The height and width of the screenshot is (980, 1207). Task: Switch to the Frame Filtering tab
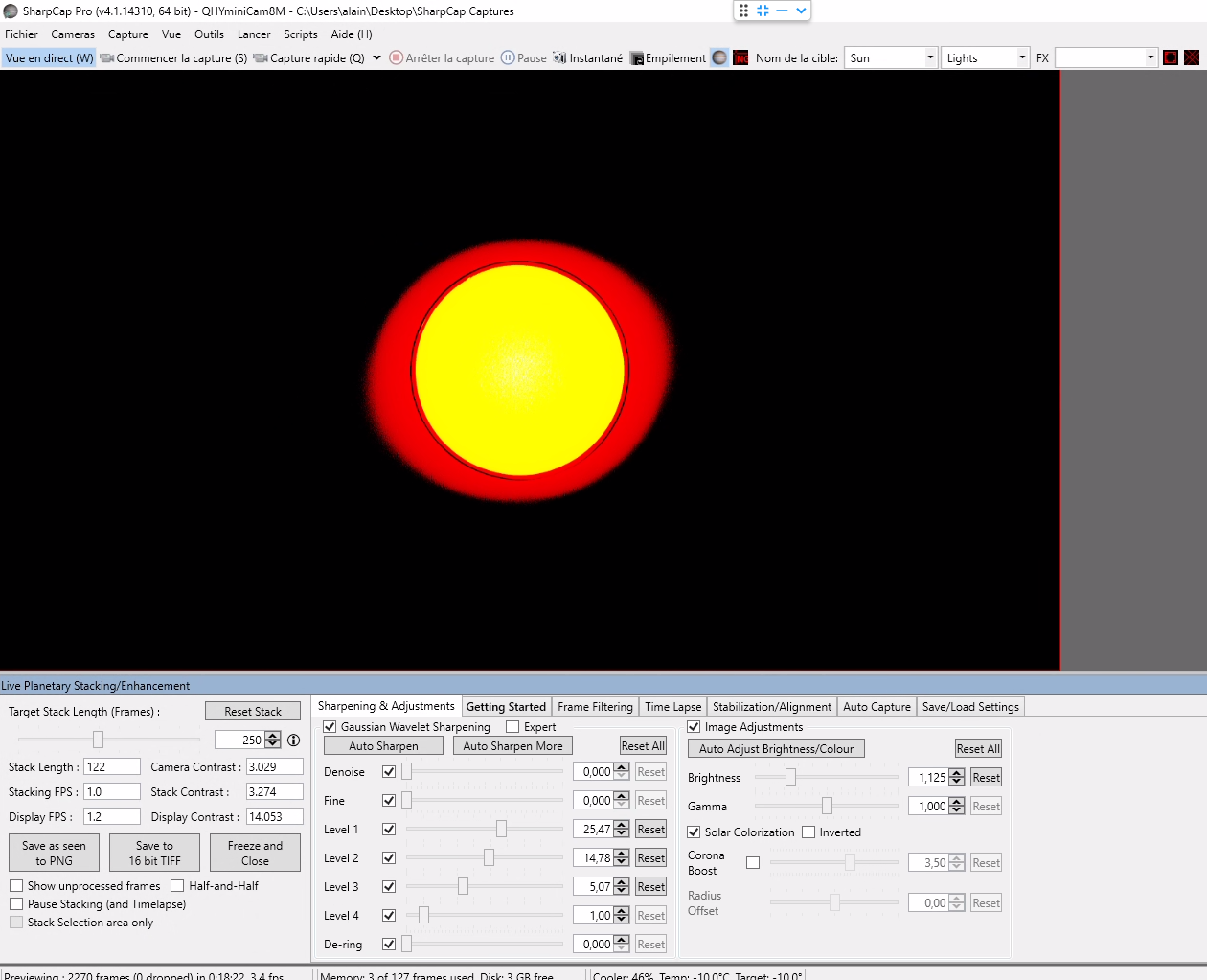click(x=595, y=707)
